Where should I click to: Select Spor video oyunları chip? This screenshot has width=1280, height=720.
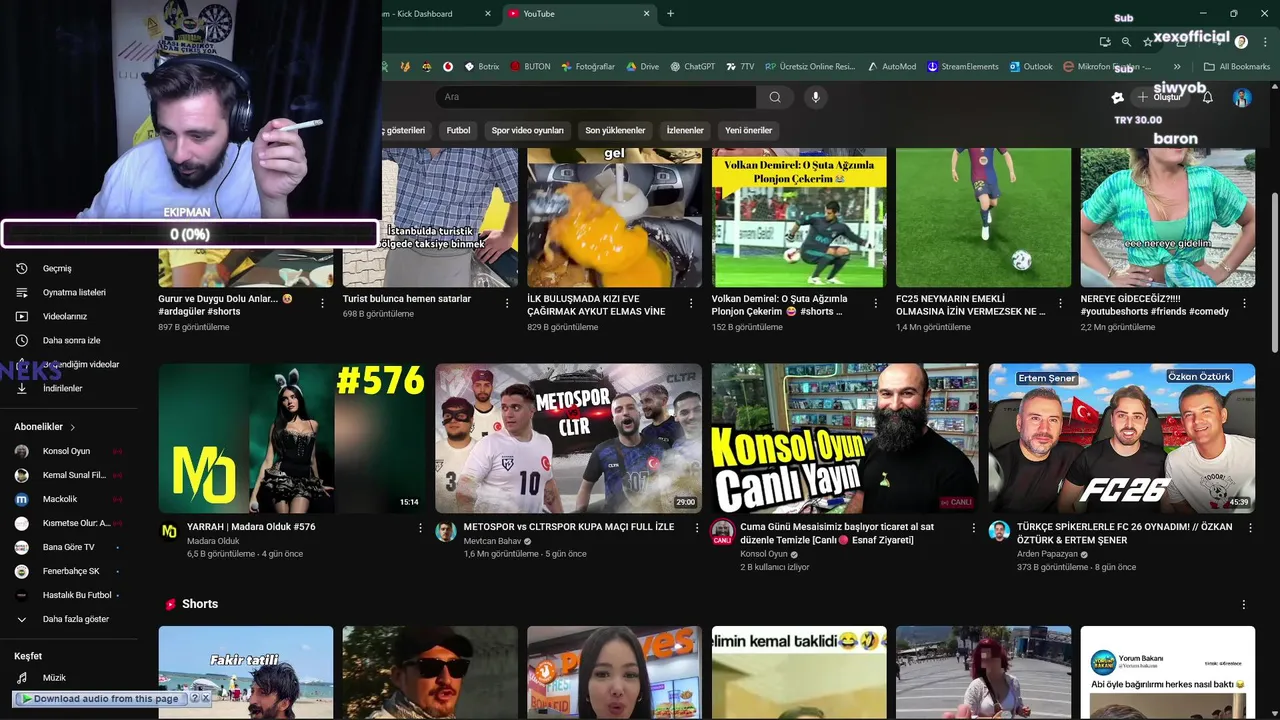point(528,131)
